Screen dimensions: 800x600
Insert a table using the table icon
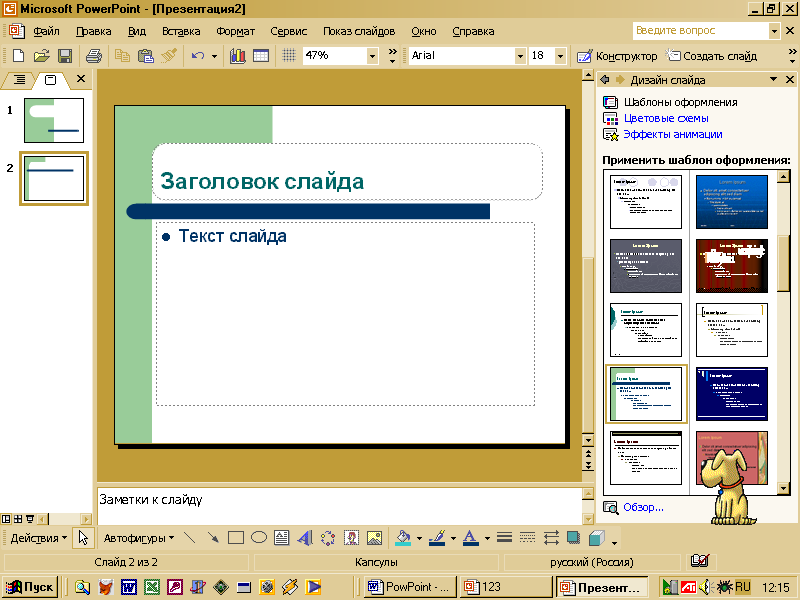click(261, 56)
